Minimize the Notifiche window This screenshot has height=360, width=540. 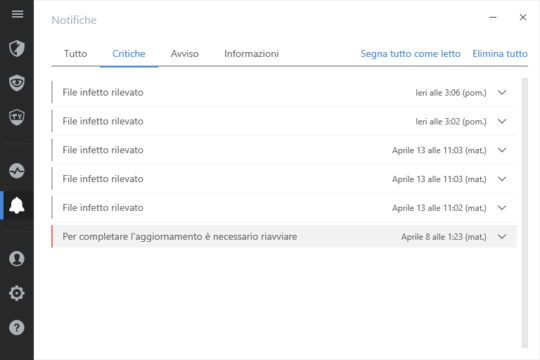pos(493,17)
